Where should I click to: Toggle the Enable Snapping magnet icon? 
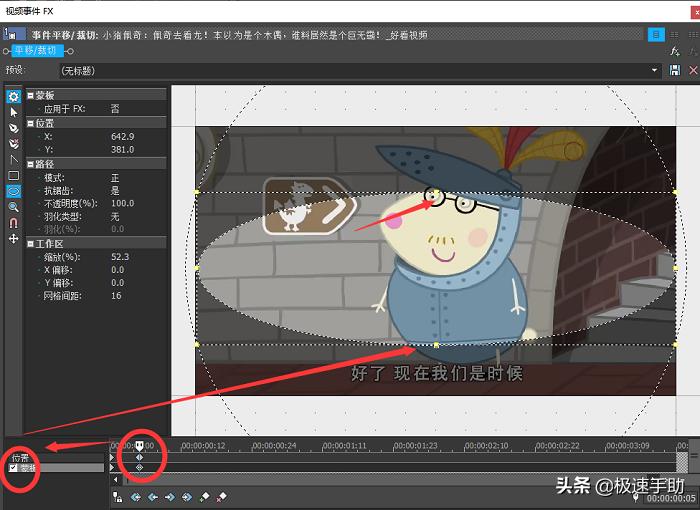13,223
